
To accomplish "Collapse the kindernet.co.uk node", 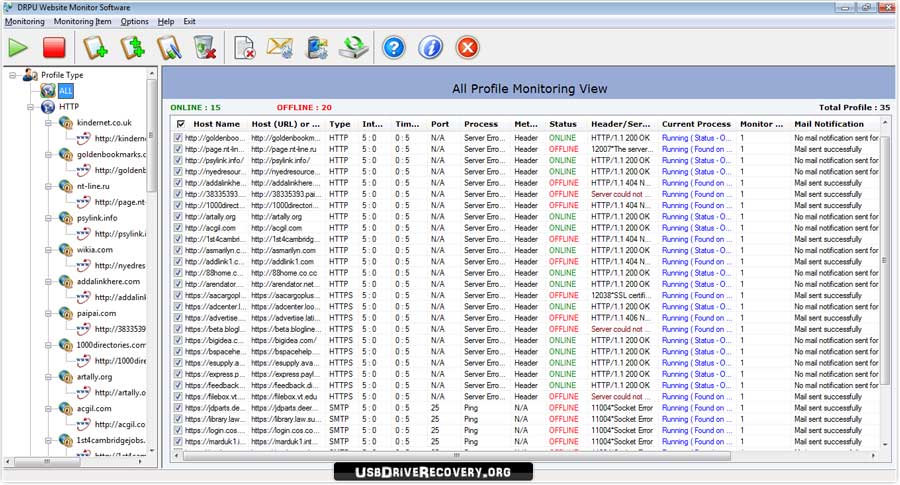I will pyautogui.click(x=49, y=123).
